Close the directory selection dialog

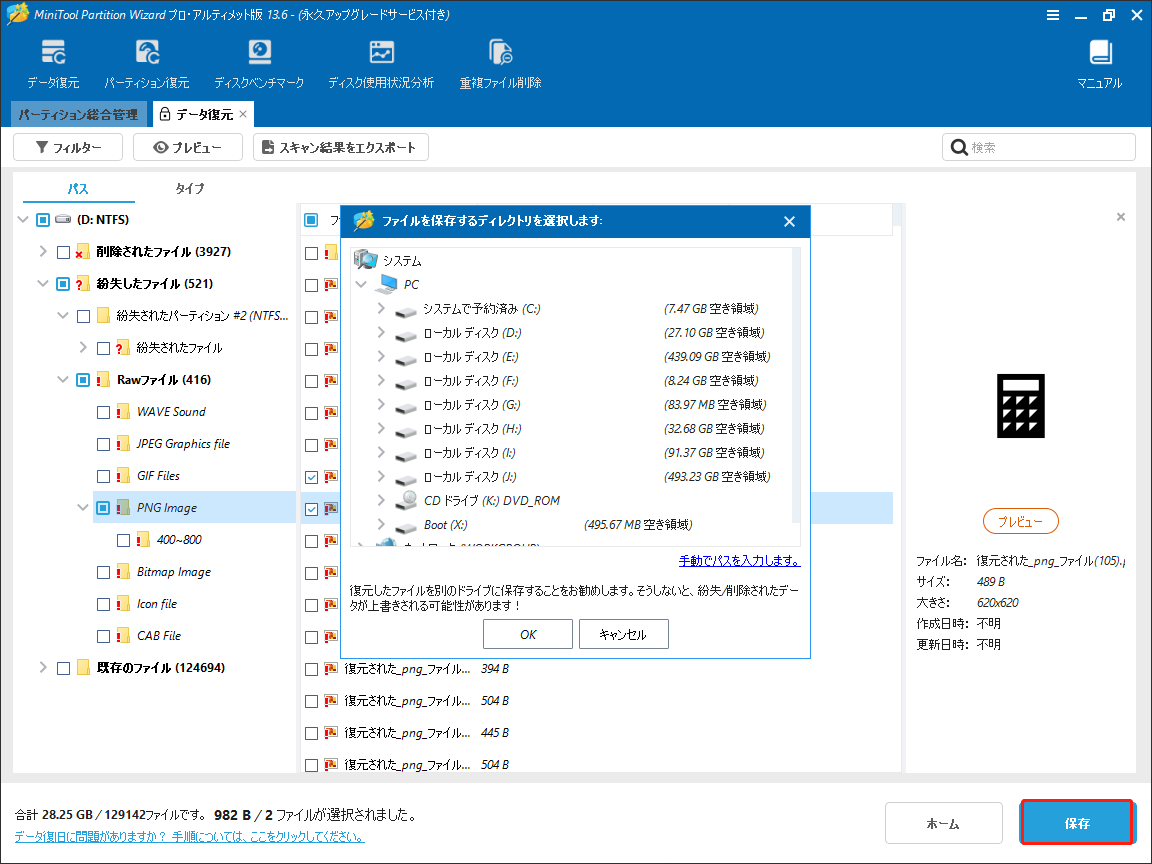point(789,221)
